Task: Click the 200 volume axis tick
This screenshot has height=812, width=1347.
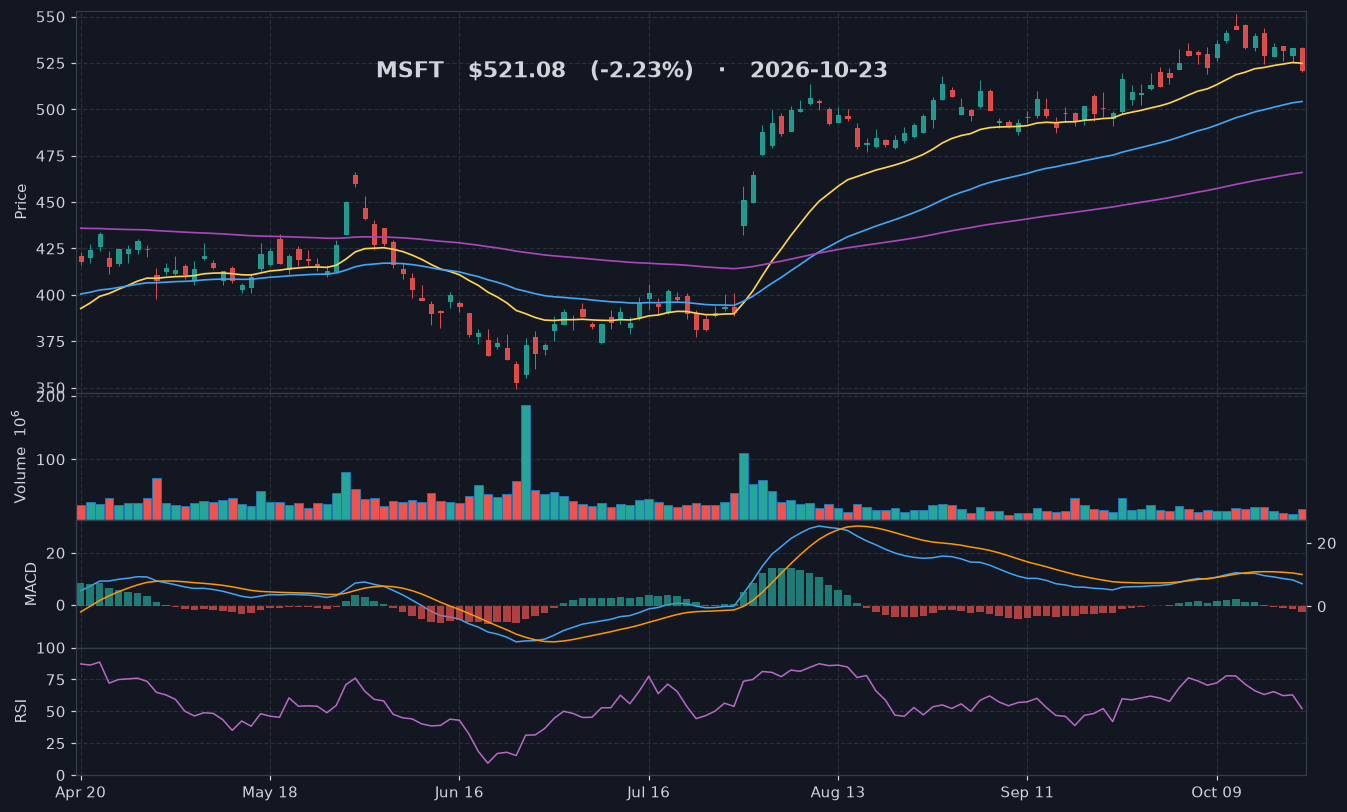Action: click(51, 397)
